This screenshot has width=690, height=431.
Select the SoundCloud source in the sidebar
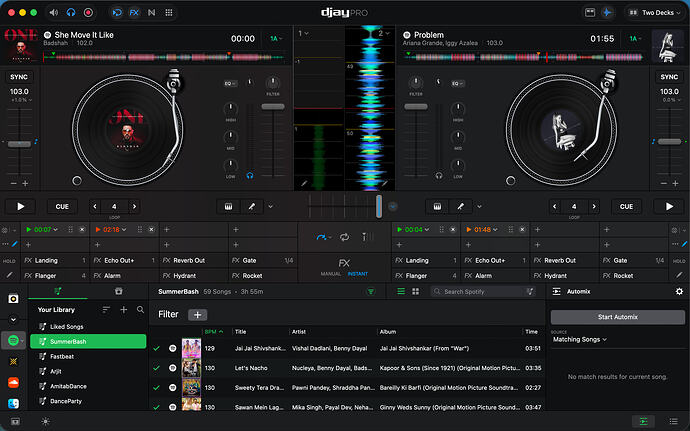point(13,382)
